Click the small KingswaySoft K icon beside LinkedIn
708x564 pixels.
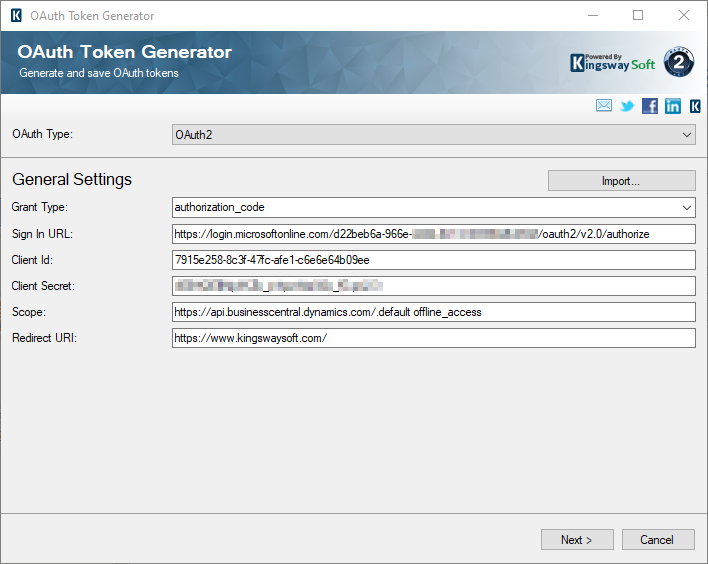coord(695,106)
